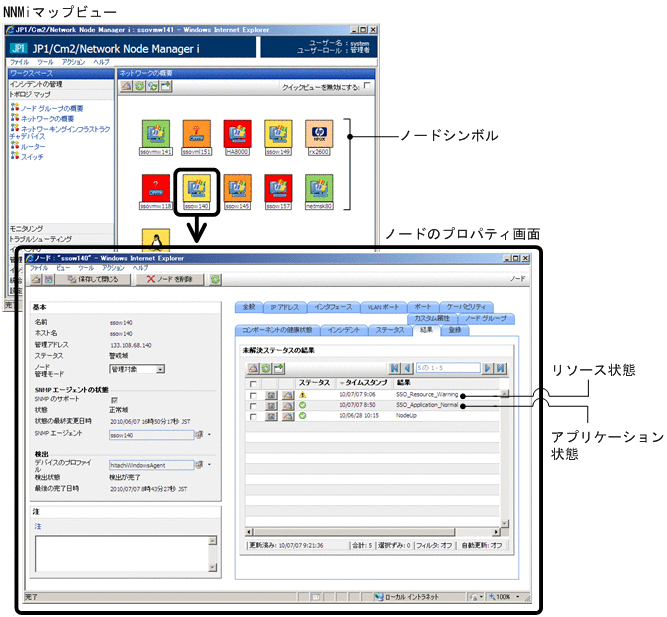The width and height of the screenshot is (667, 617).
Task: Expand the トポロジ マップ workspace section
Action: [61, 94]
